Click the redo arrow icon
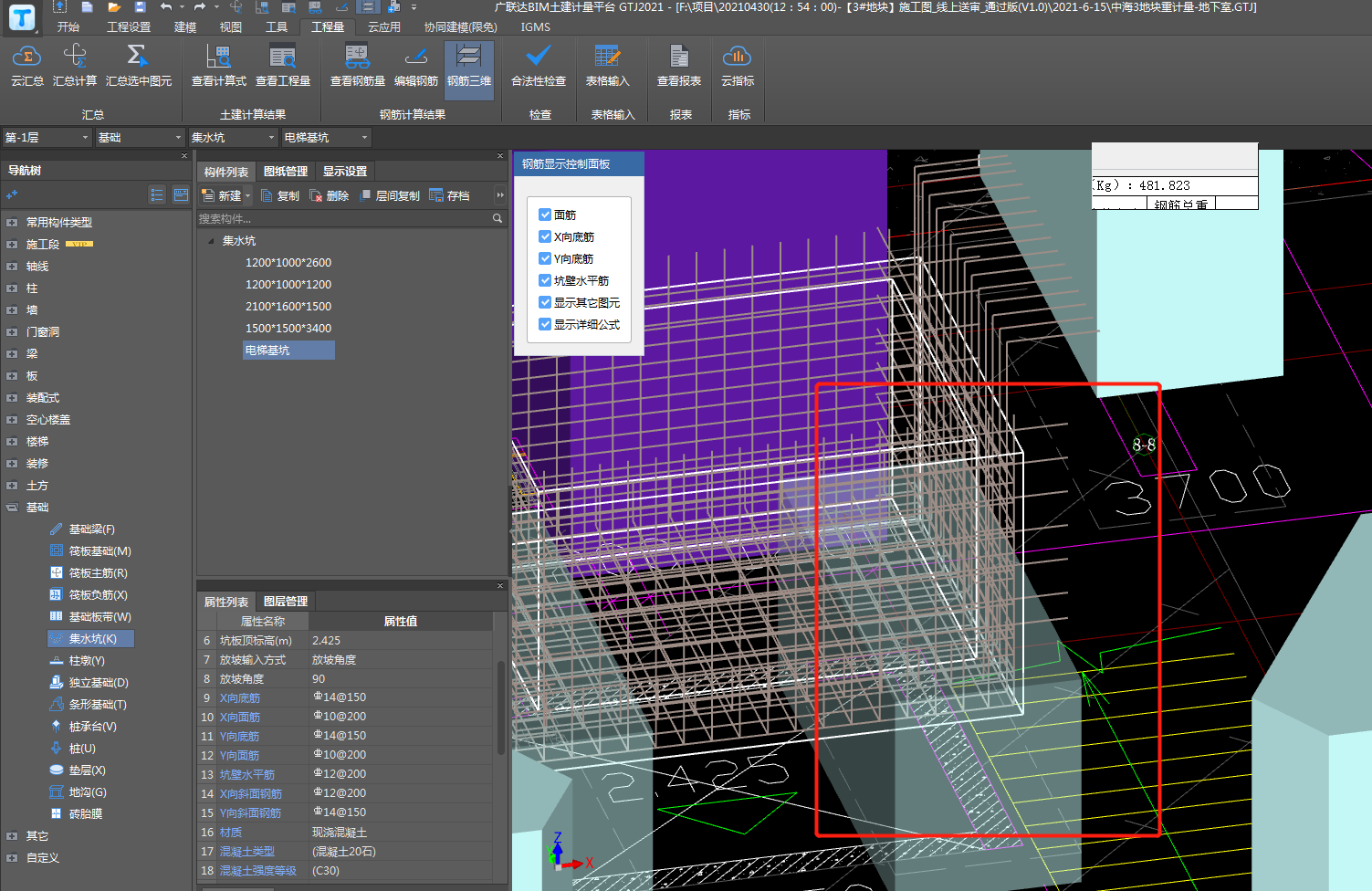This screenshot has height=891, width=1372. 200,6
